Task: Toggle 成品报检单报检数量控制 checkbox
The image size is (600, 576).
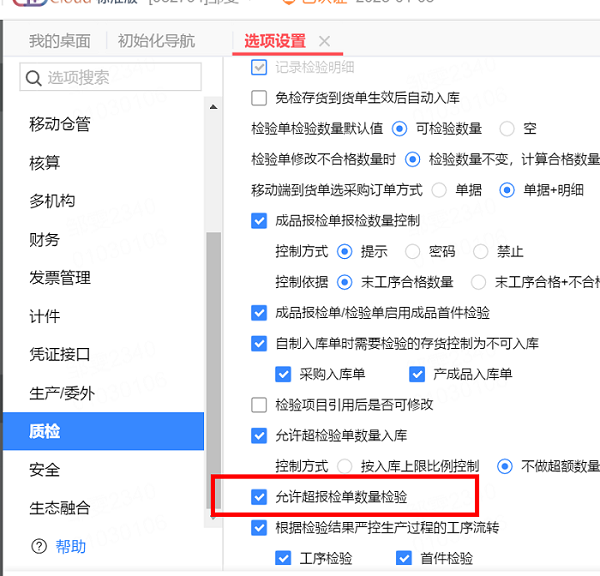Action: [x=259, y=221]
